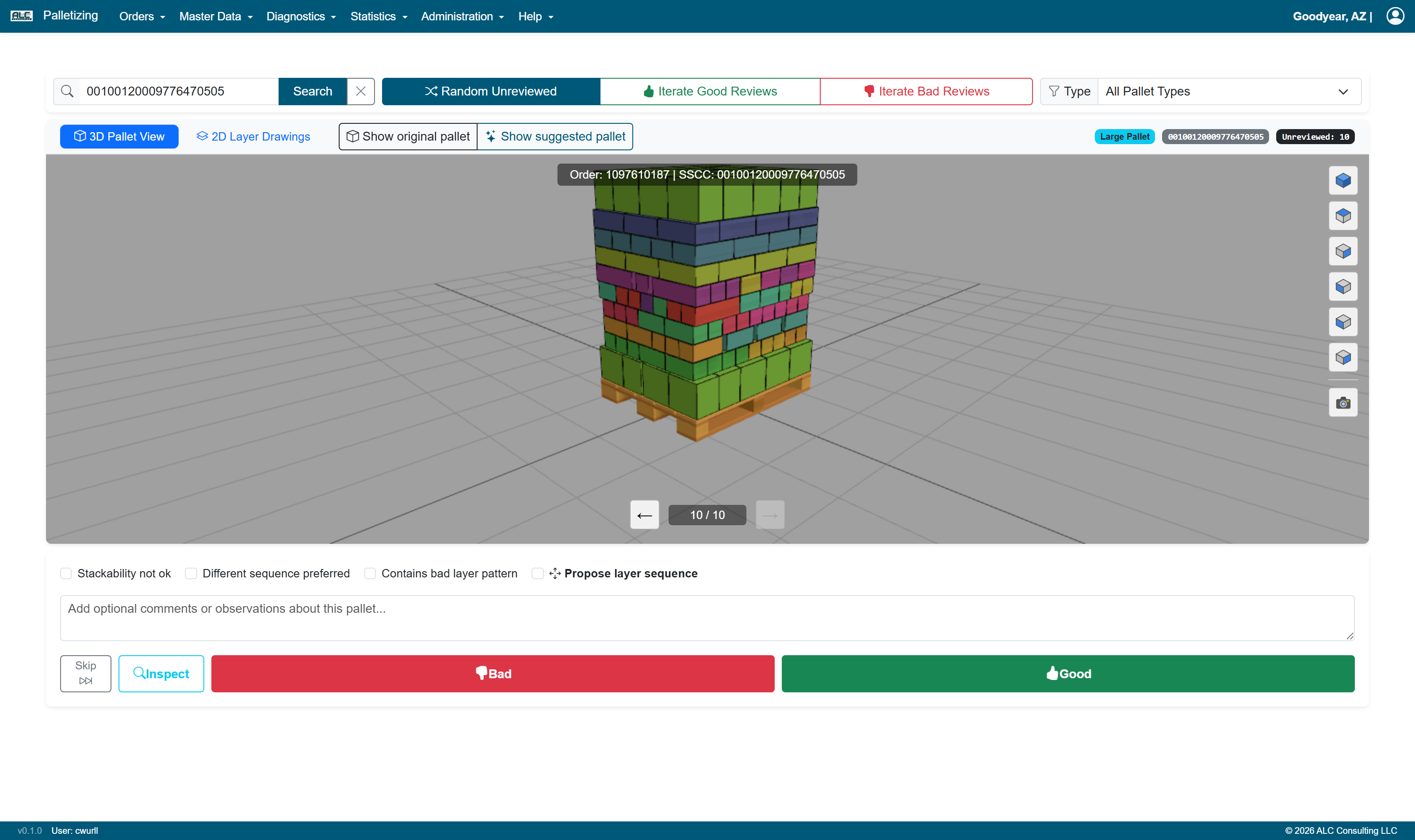Open the All Pallet Types dropdown
1415x840 pixels.
tap(1229, 91)
